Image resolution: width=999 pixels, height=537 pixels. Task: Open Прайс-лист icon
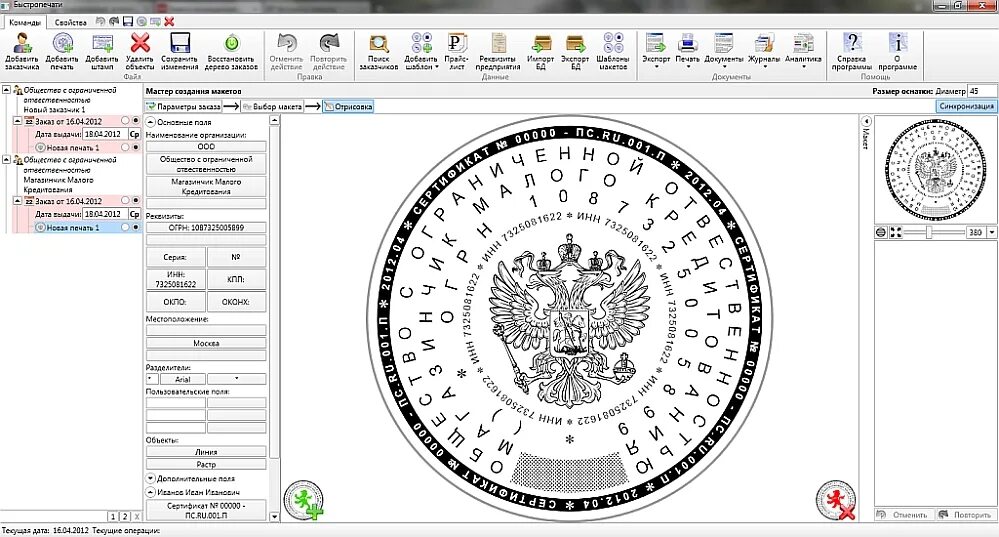[456, 43]
